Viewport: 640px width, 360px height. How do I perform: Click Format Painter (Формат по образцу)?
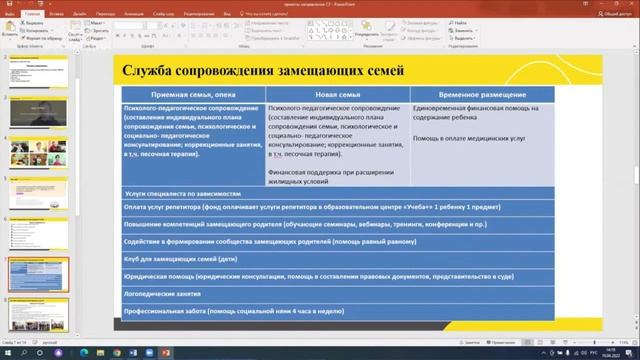(x=41, y=38)
